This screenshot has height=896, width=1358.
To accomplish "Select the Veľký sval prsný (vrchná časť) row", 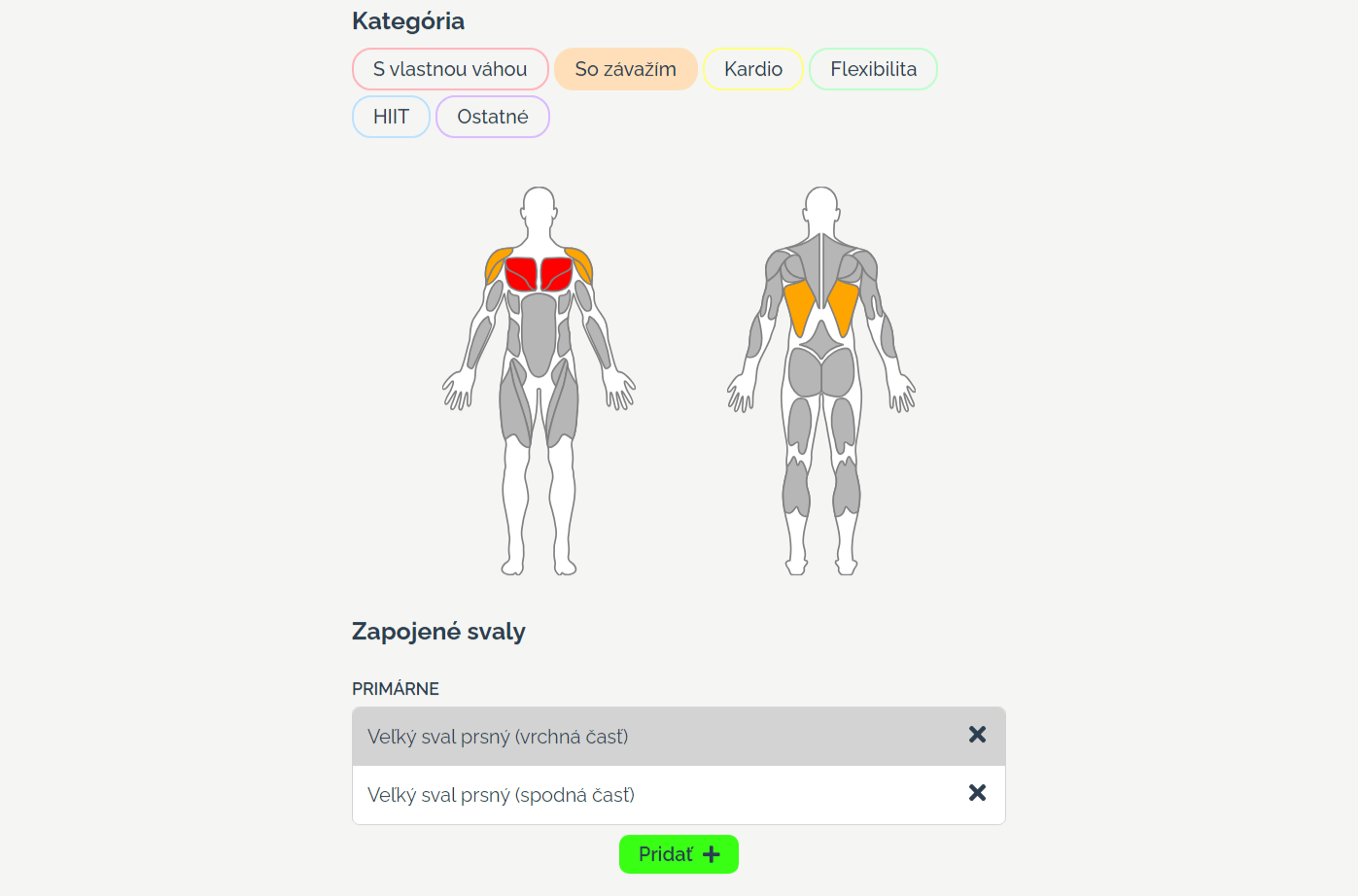I will pyautogui.click(x=679, y=737).
